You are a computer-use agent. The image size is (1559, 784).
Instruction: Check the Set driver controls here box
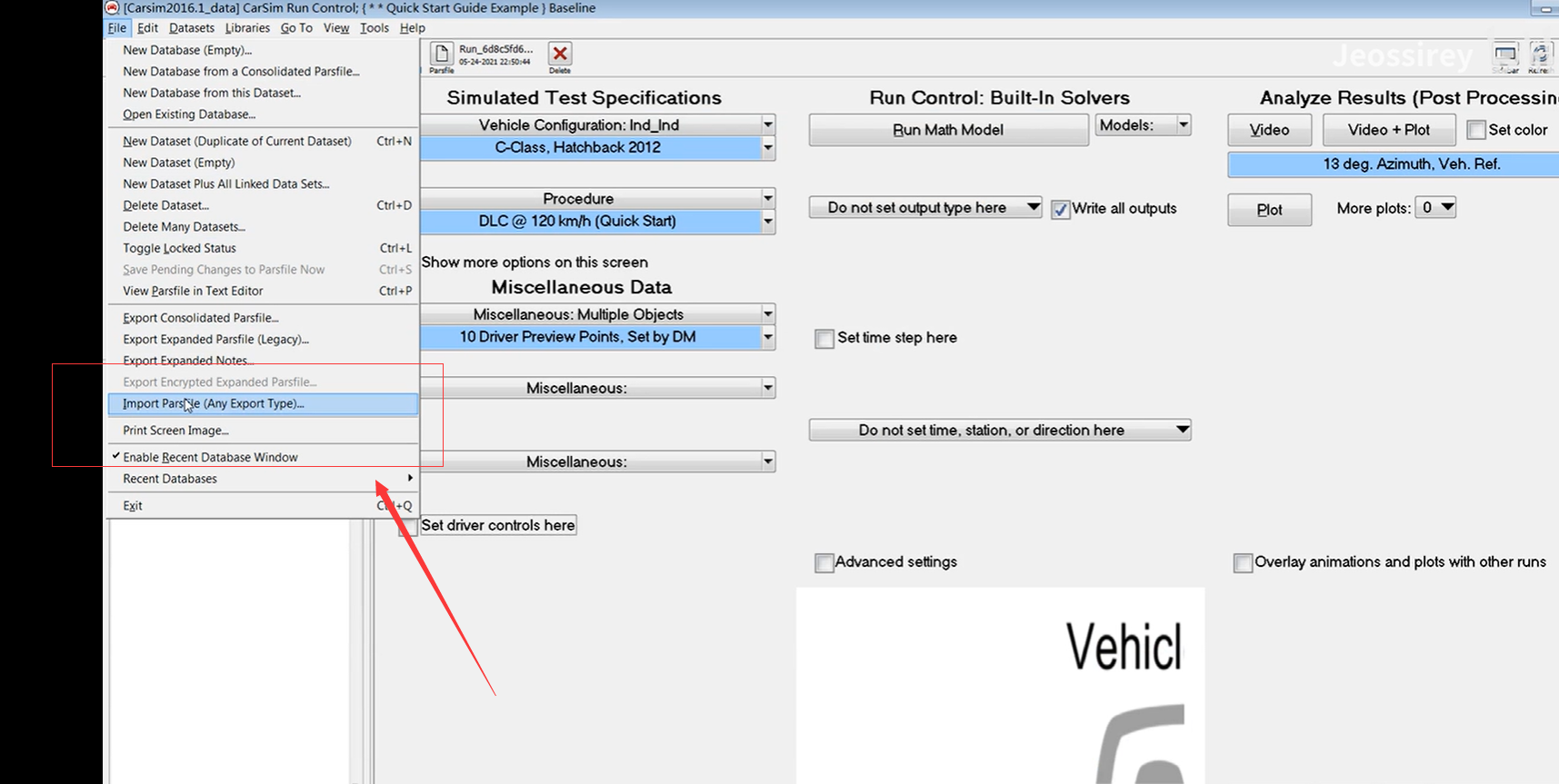coord(408,526)
